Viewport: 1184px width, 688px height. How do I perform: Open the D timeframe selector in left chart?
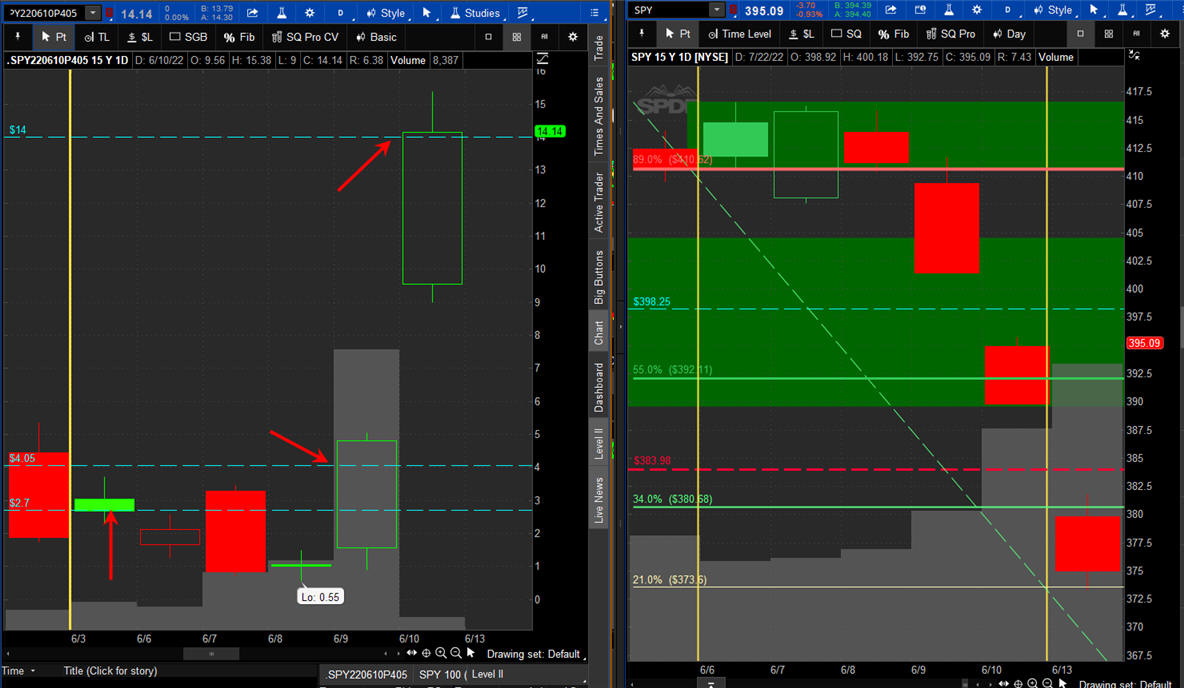click(341, 13)
